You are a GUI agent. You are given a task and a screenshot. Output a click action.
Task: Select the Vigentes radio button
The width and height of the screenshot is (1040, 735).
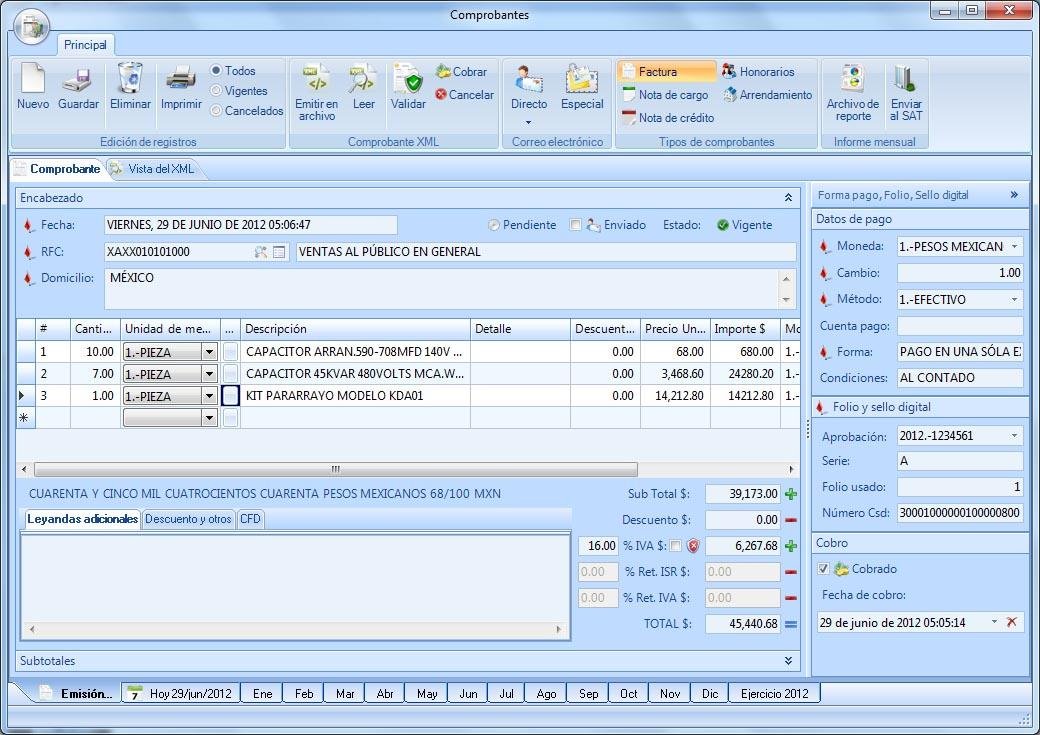[216, 91]
